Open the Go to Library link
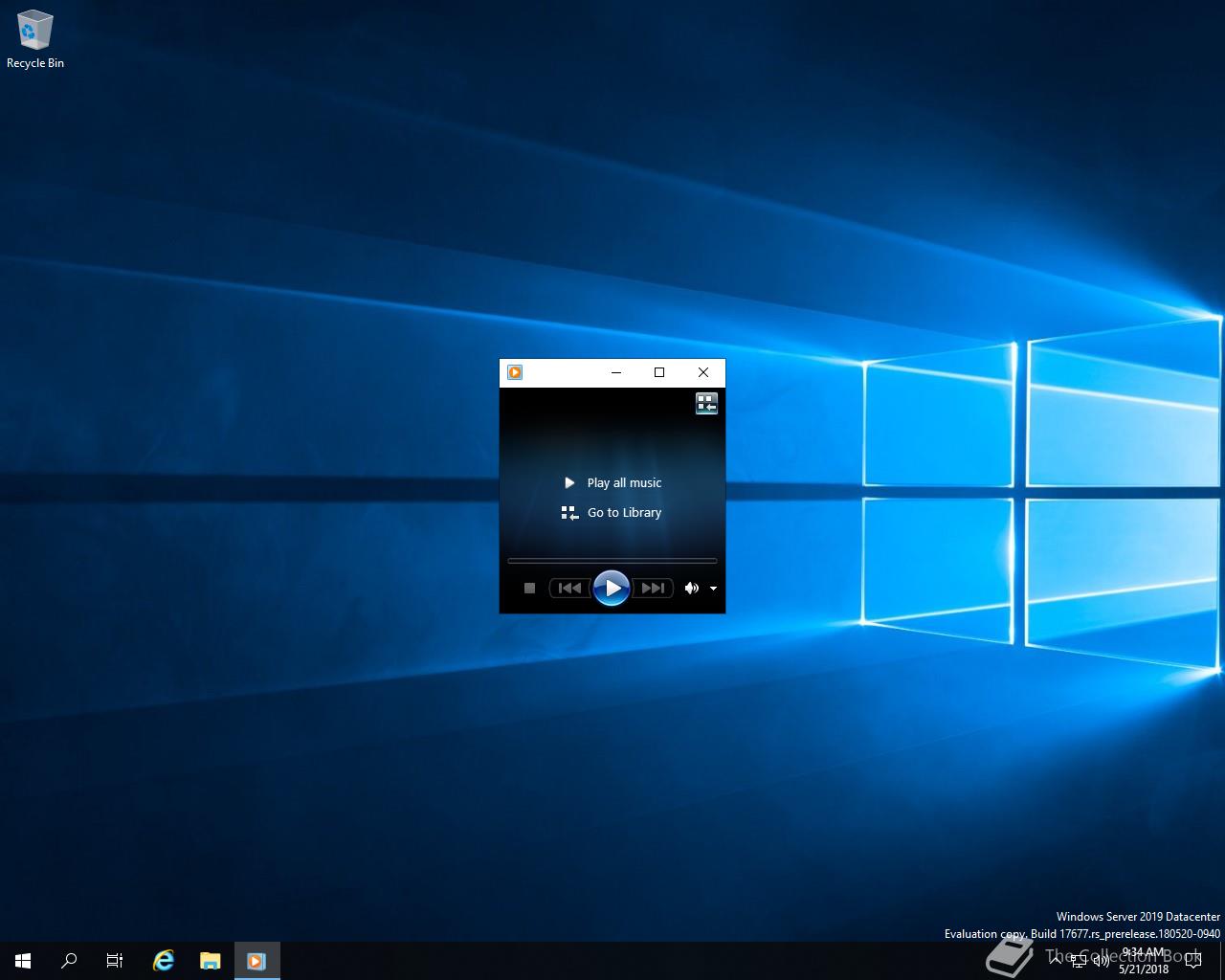This screenshot has width=1225, height=980. point(624,513)
